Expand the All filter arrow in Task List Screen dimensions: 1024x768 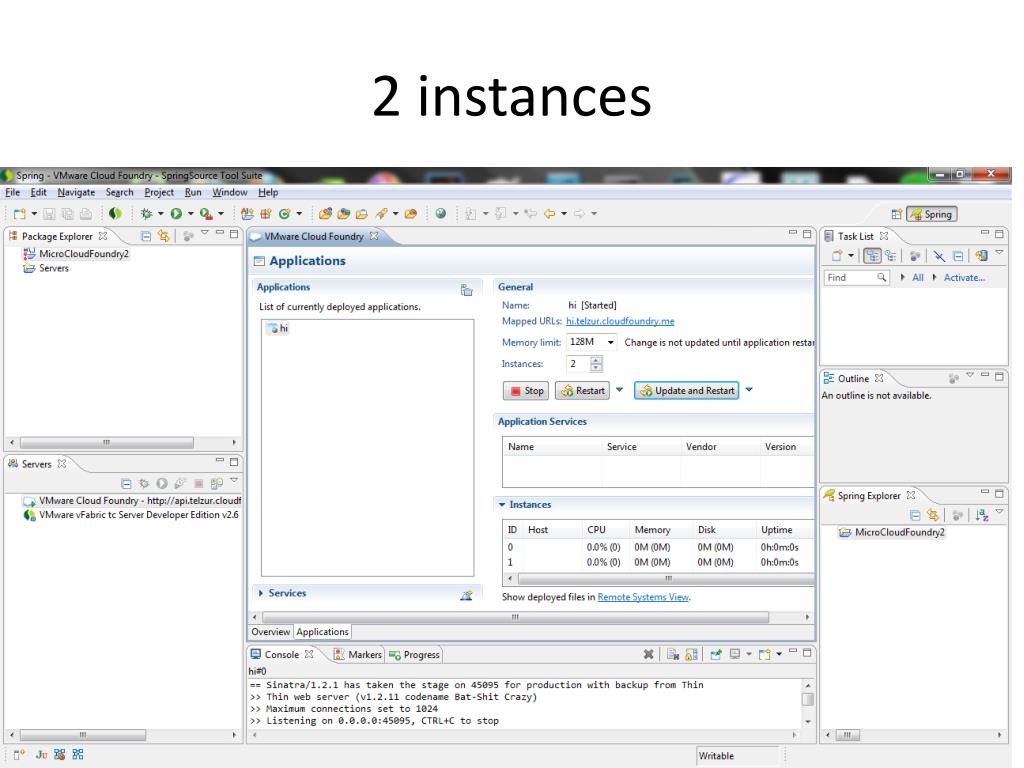coord(903,278)
